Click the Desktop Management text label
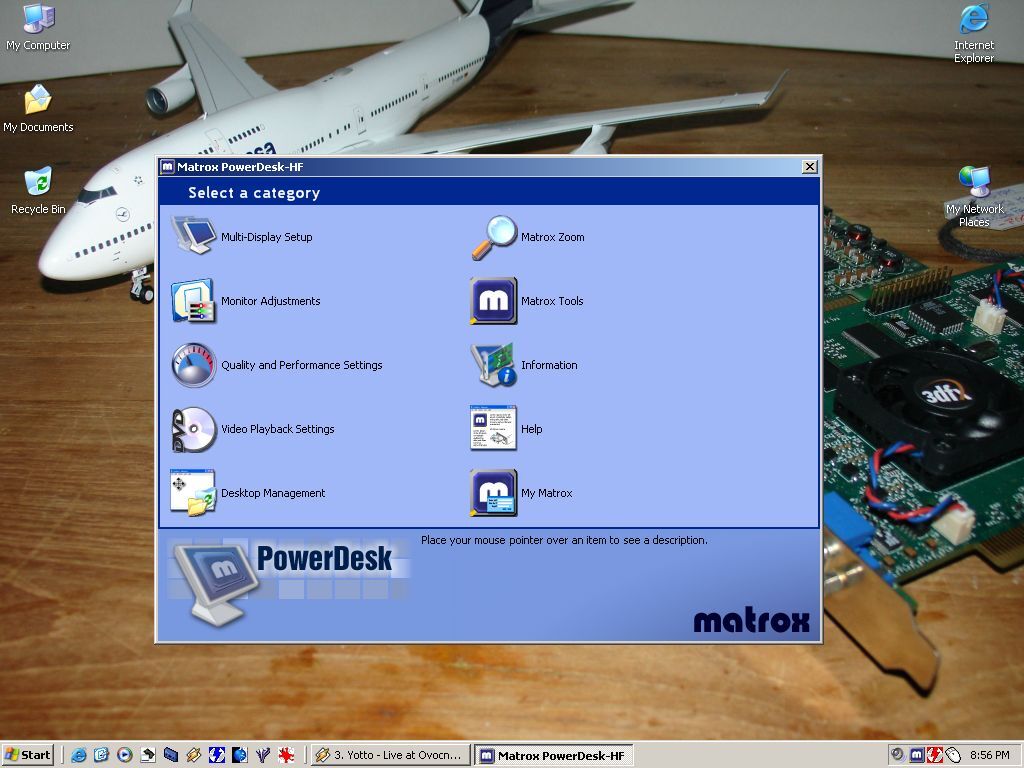Viewport: 1024px width, 768px height. click(x=273, y=493)
